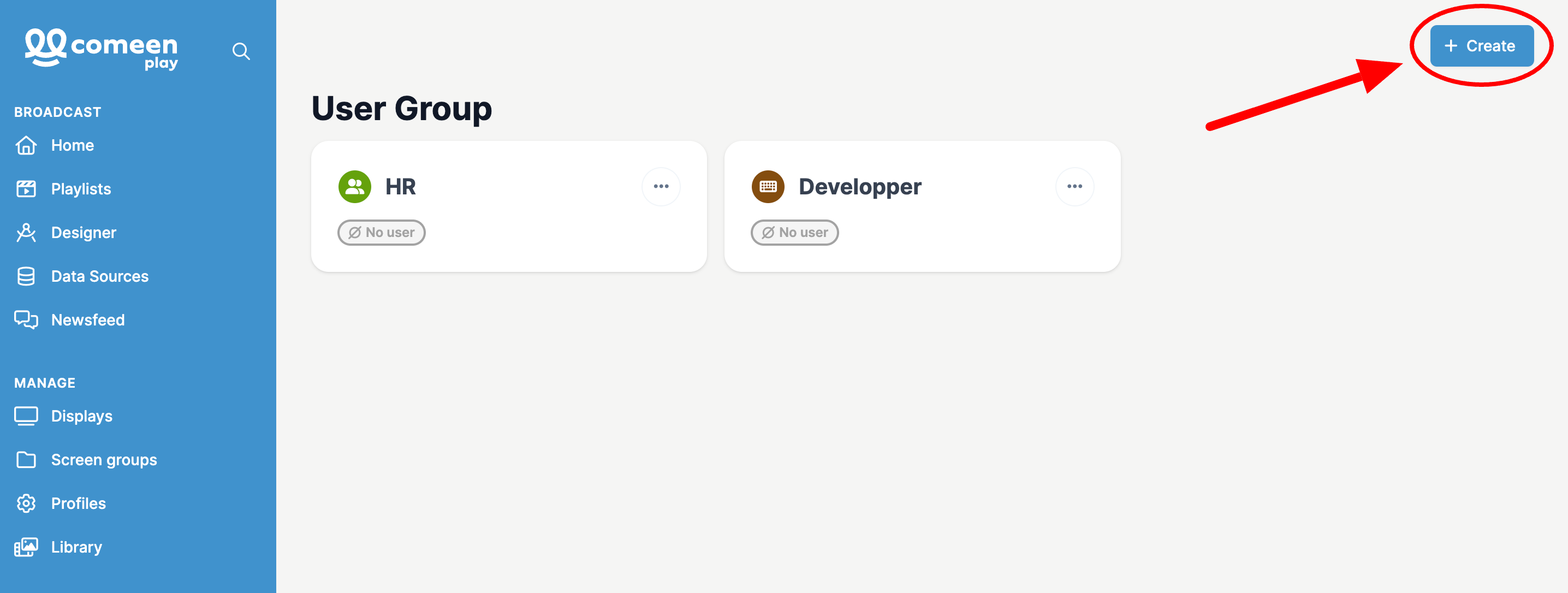Click the Library images icon
Screen dimensions: 1568x593
tap(26, 547)
